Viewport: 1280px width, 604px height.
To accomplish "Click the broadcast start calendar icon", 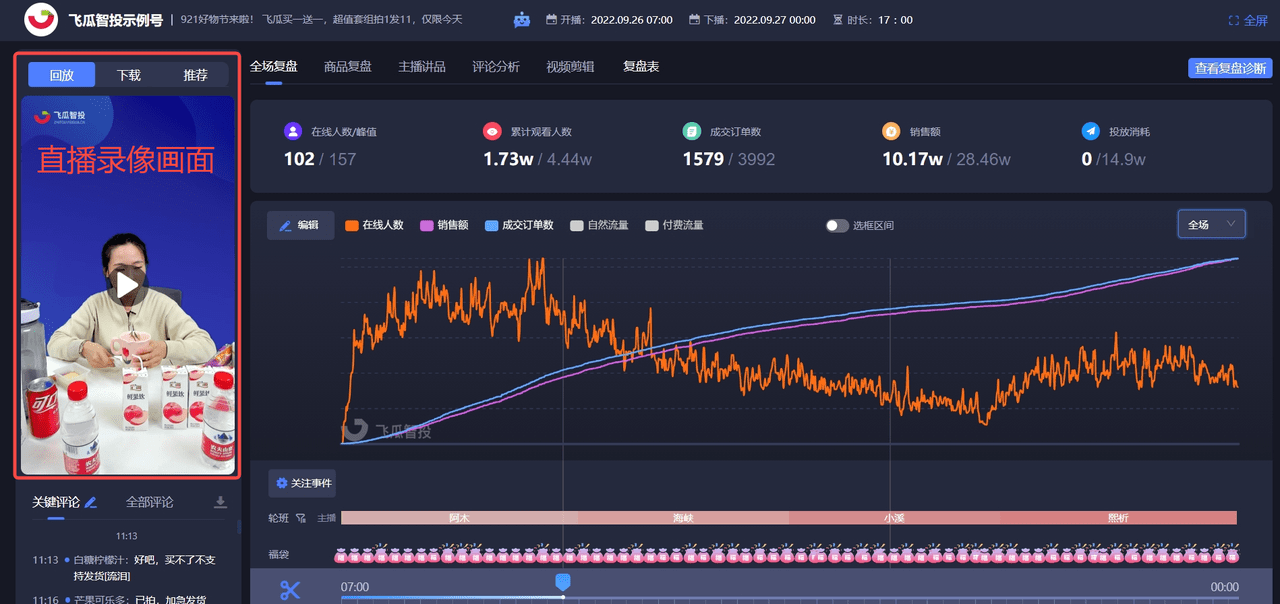I will (552, 20).
